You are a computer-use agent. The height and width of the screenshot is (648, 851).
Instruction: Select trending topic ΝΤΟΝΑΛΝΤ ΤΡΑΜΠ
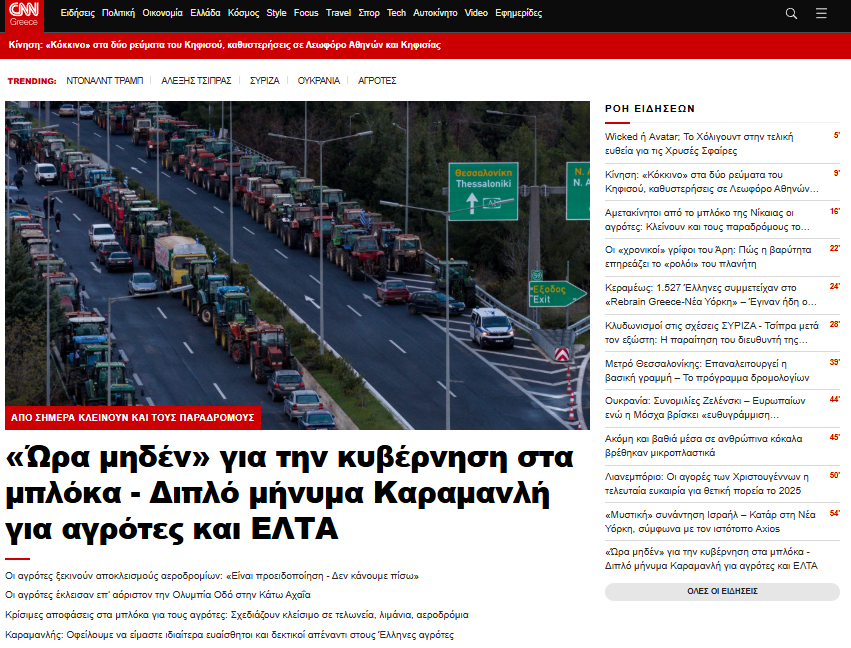coord(104,80)
